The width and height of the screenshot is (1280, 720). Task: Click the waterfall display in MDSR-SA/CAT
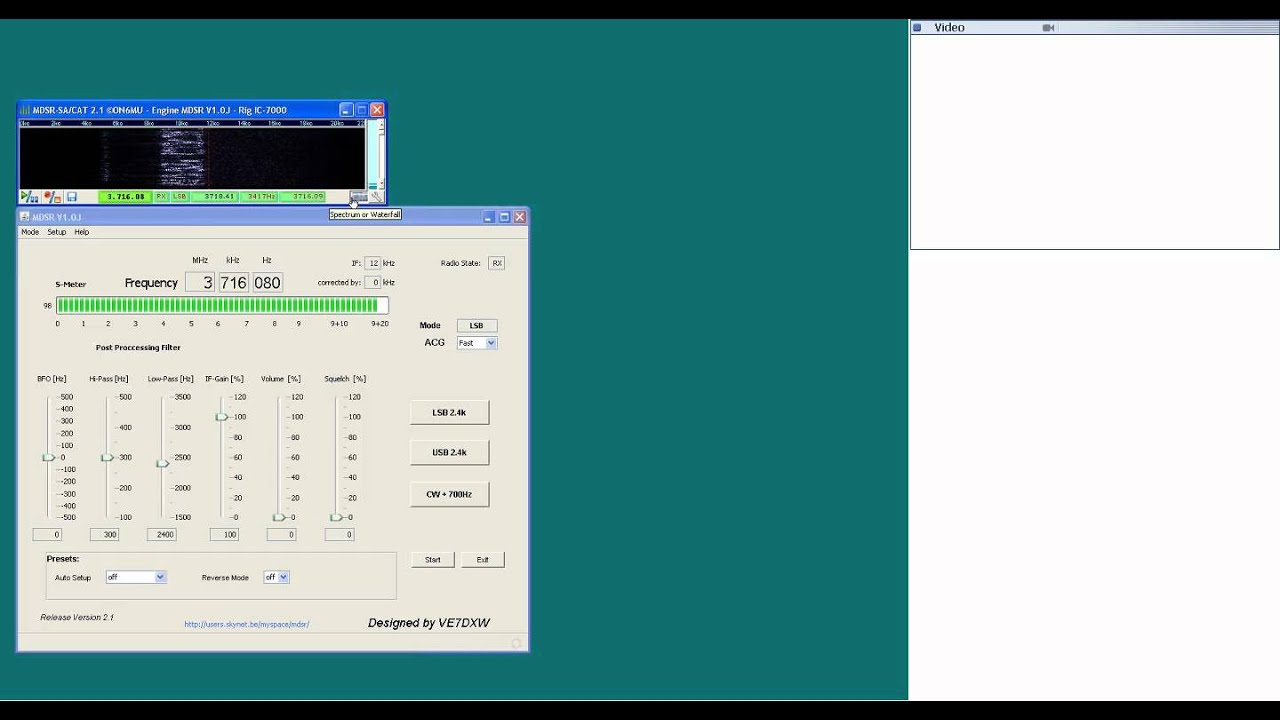click(x=192, y=157)
